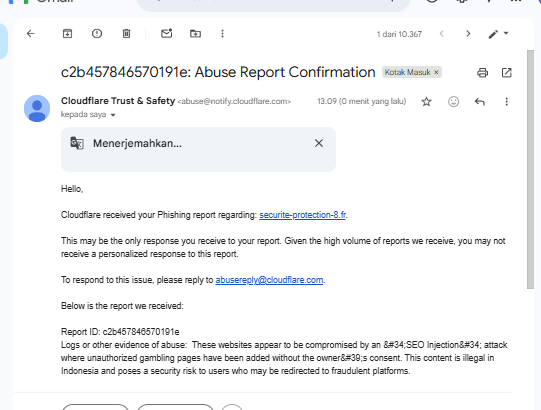The height and width of the screenshot is (410, 541).
Task: Open message more options menu
Action: coord(506,102)
